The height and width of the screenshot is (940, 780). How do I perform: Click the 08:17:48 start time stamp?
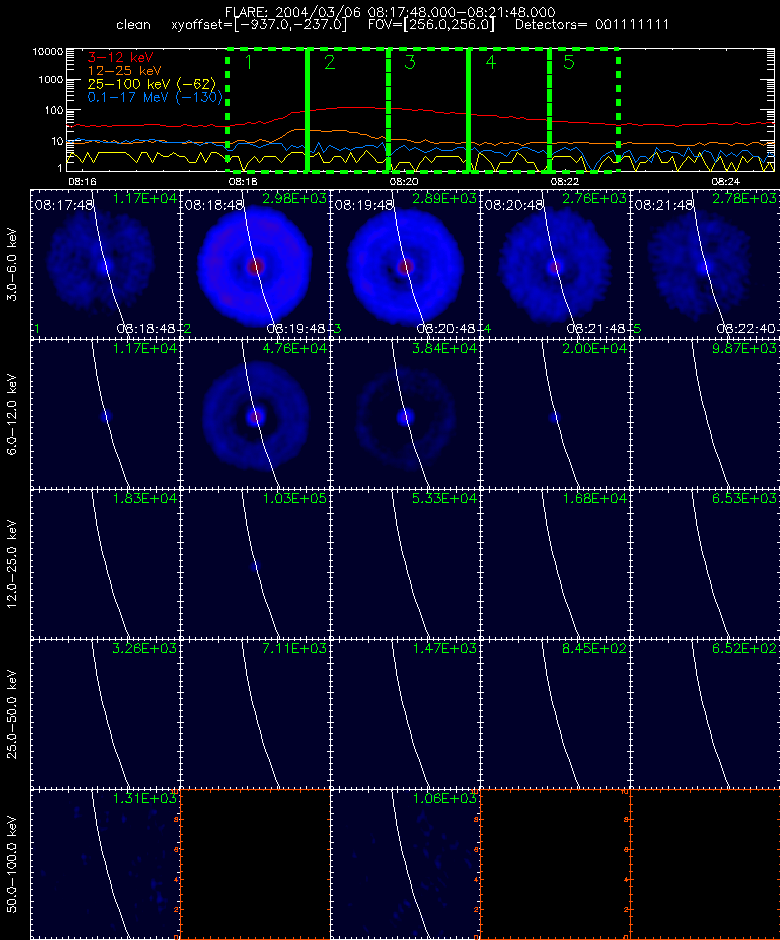(64, 205)
